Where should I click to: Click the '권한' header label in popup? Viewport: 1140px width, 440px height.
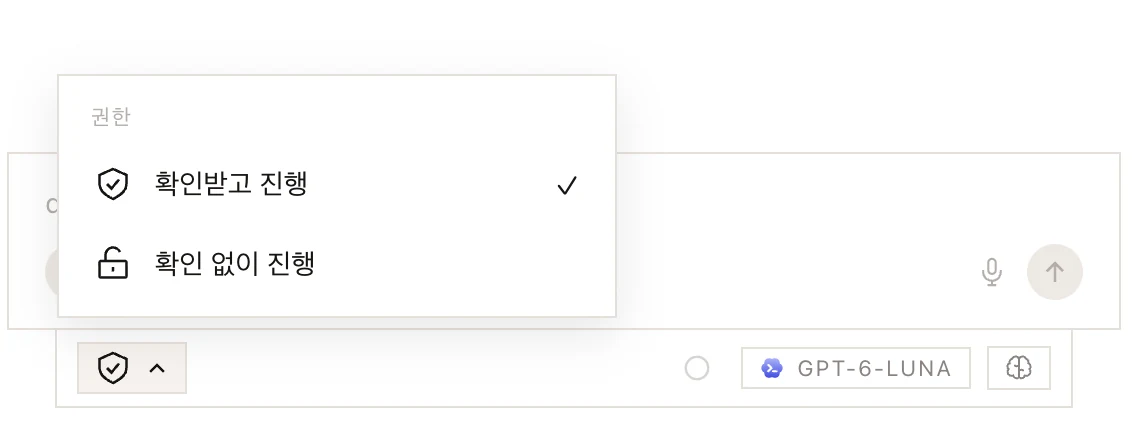click(x=111, y=117)
